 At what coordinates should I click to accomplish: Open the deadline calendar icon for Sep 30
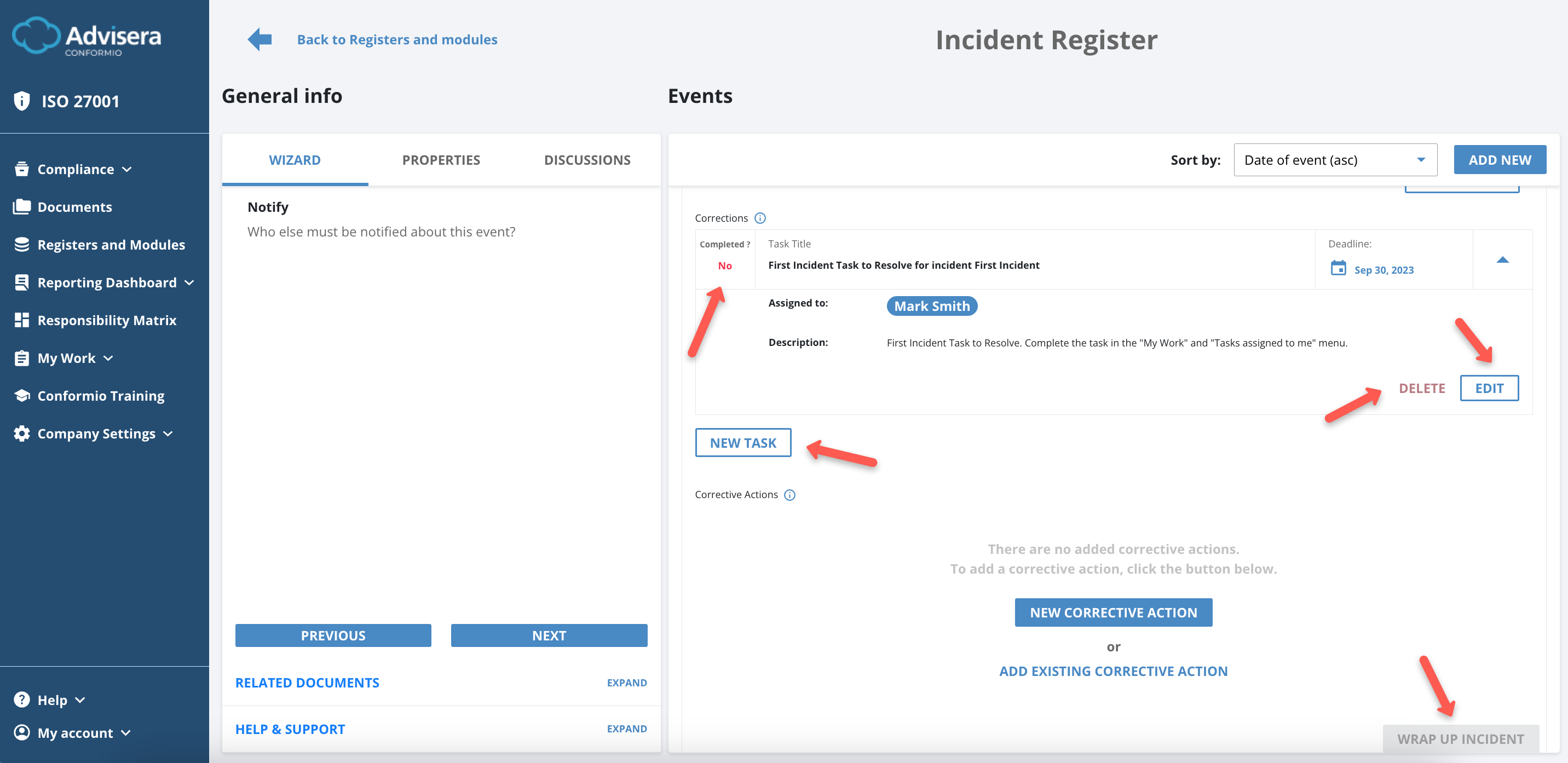(x=1338, y=269)
